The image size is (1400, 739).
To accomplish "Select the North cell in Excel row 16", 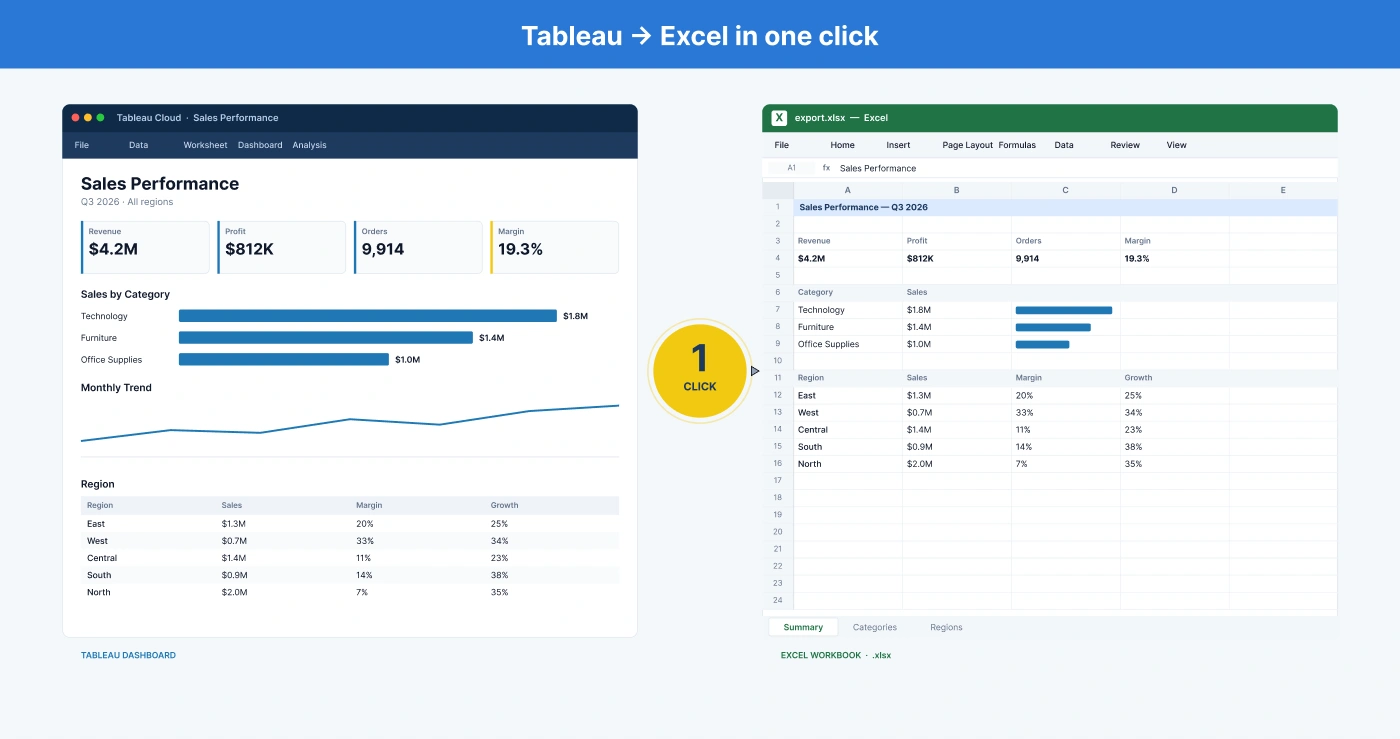I will [848, 464].
